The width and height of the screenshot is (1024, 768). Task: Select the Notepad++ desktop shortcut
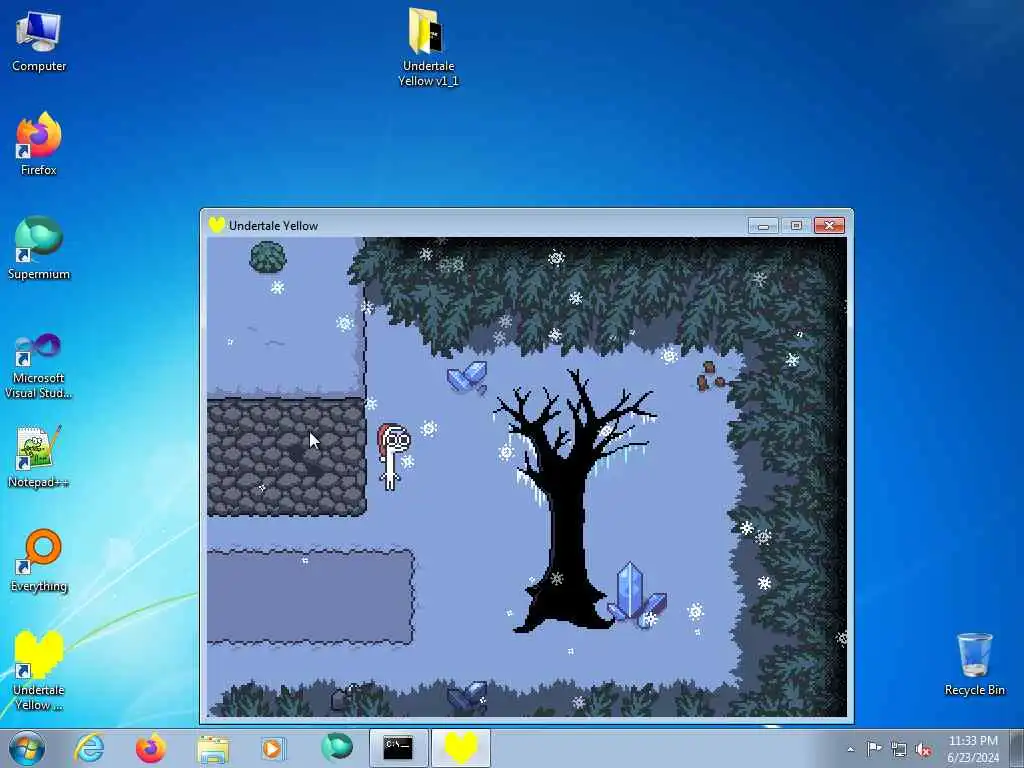pos(39,456)
